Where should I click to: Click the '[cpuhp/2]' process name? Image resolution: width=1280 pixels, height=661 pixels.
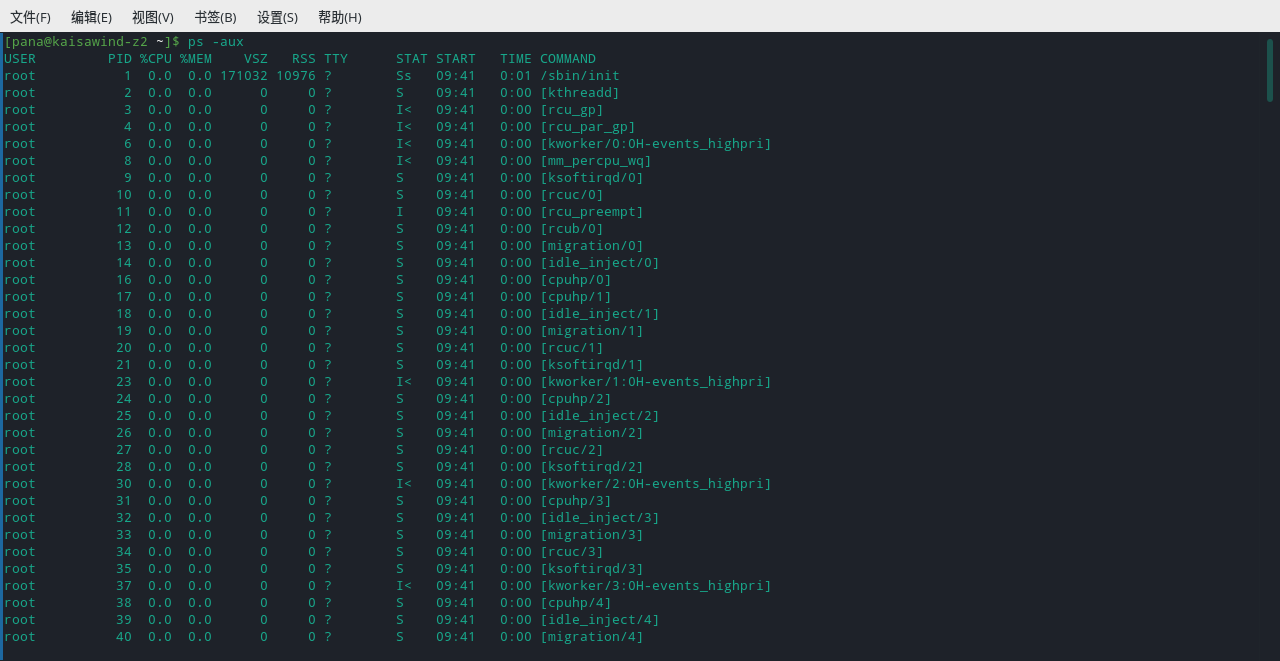(x=576, y=398)
